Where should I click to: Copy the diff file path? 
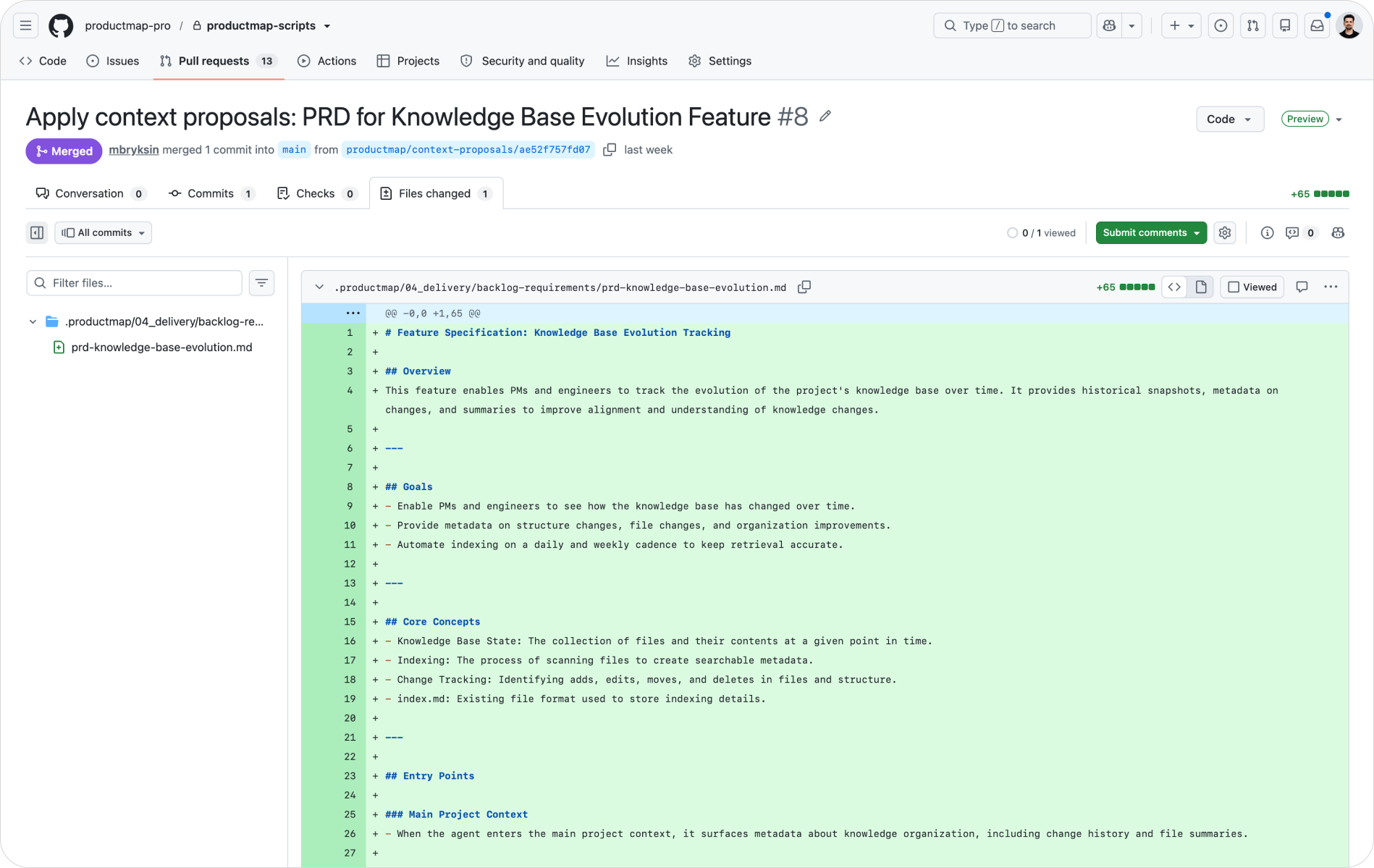click(804, 287)
